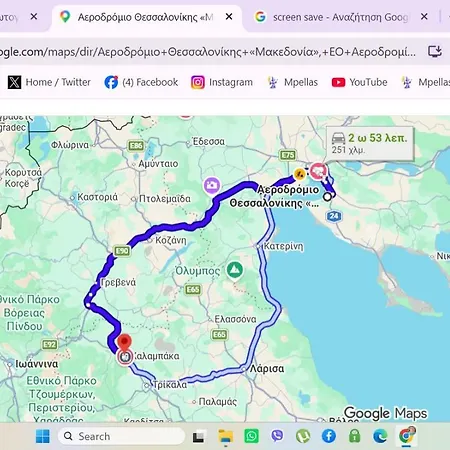Select the Google Maps airport directions tab
The image size is (450, 450).
pyautogui.click(x=146, y=17)
